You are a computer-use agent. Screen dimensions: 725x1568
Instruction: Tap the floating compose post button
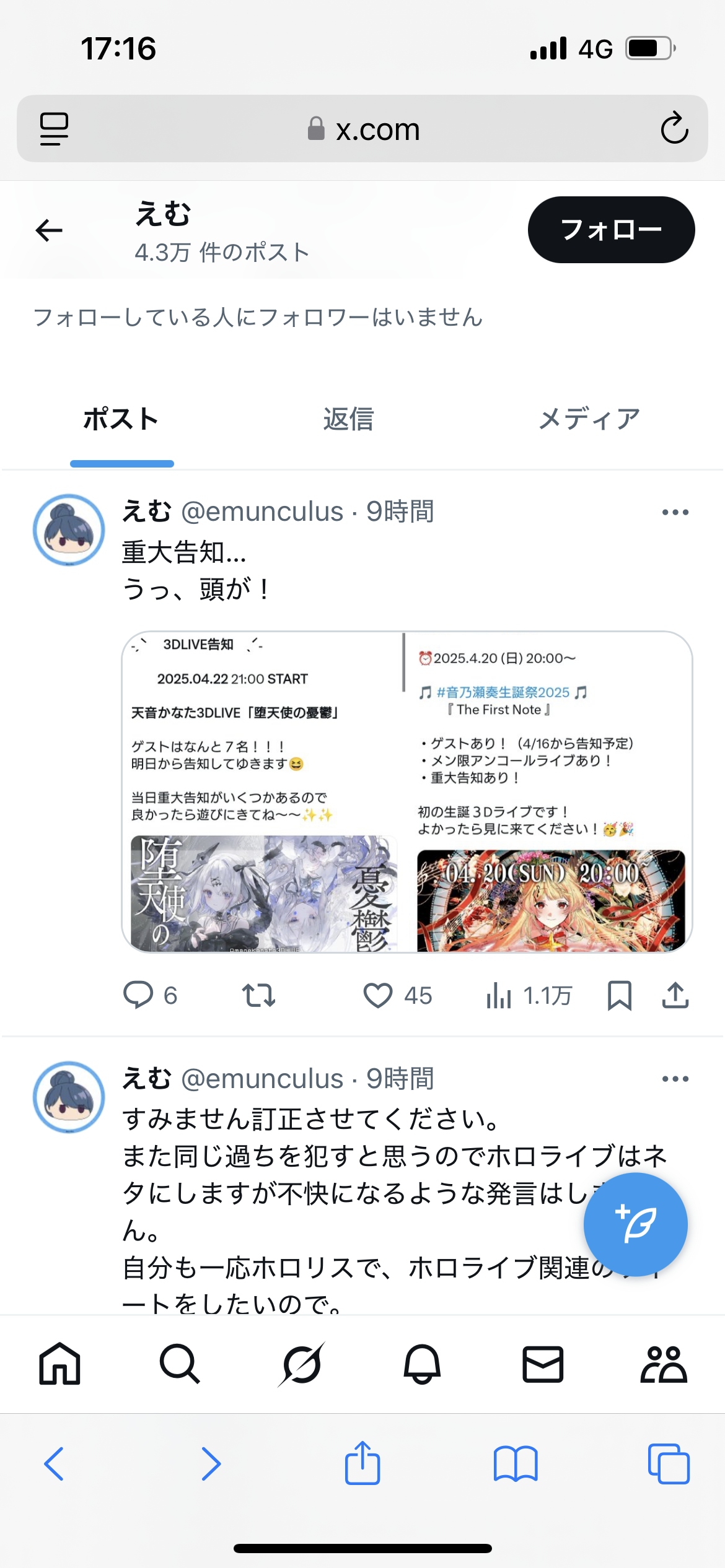[636, 1224]
